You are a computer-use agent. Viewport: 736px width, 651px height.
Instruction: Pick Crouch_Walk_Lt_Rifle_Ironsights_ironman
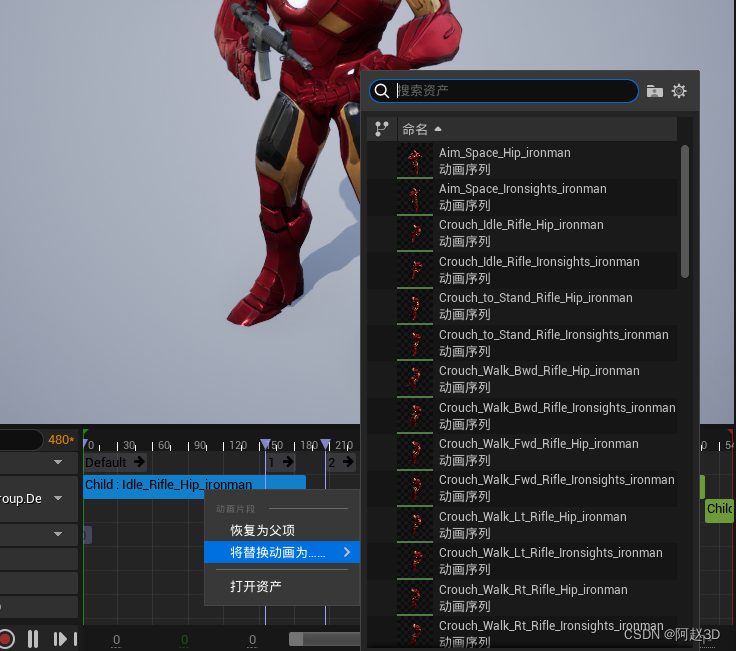coord(522,561)
